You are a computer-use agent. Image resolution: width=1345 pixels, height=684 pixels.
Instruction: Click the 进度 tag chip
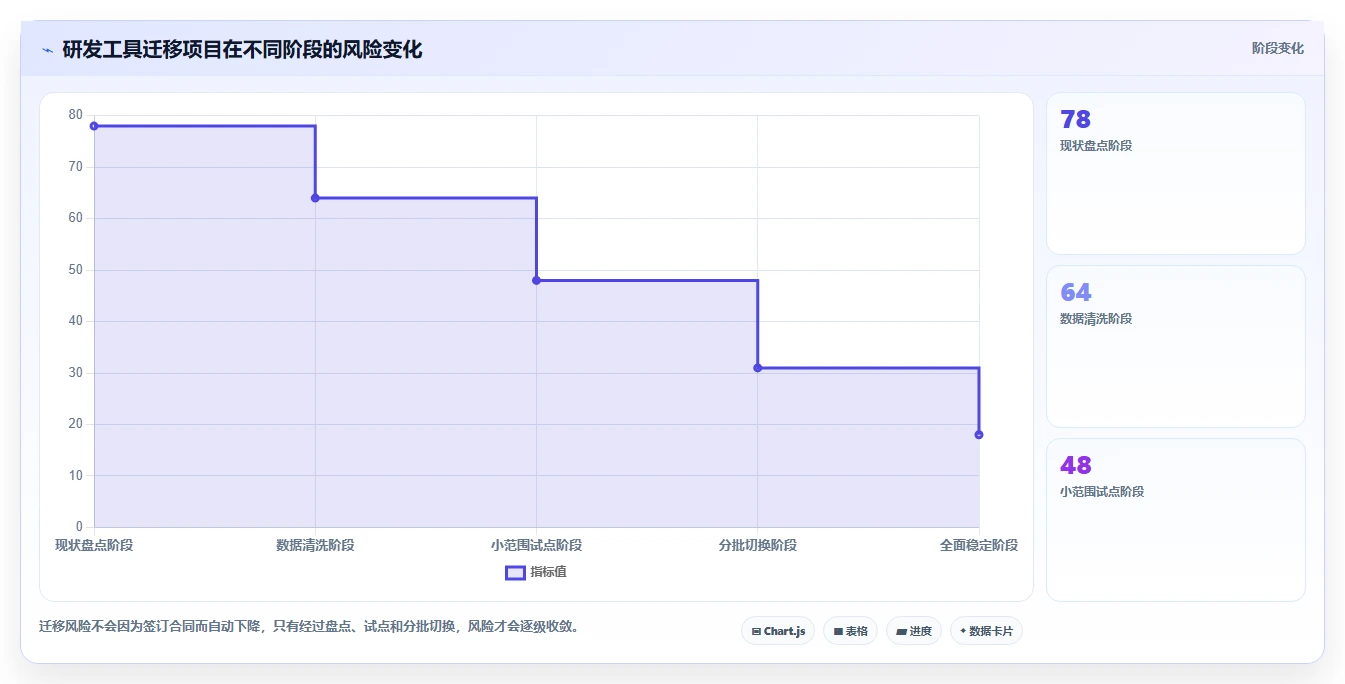coord(914,631)
